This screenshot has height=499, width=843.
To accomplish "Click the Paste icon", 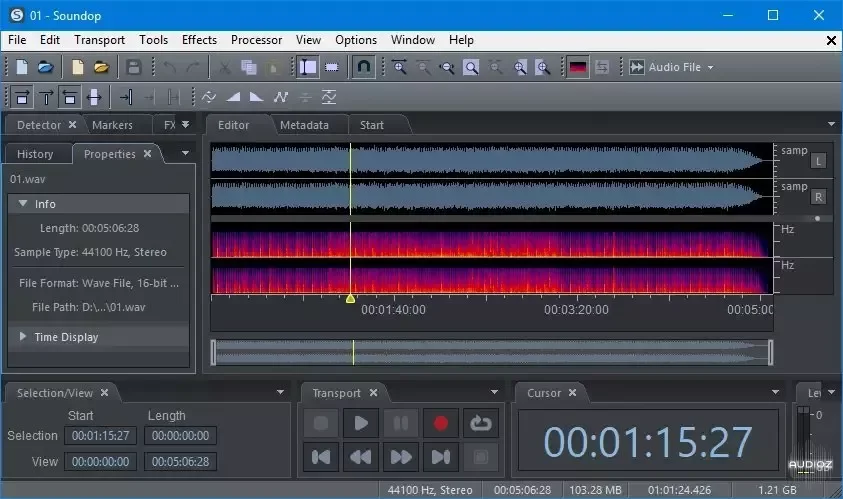I will coord(273,67).
